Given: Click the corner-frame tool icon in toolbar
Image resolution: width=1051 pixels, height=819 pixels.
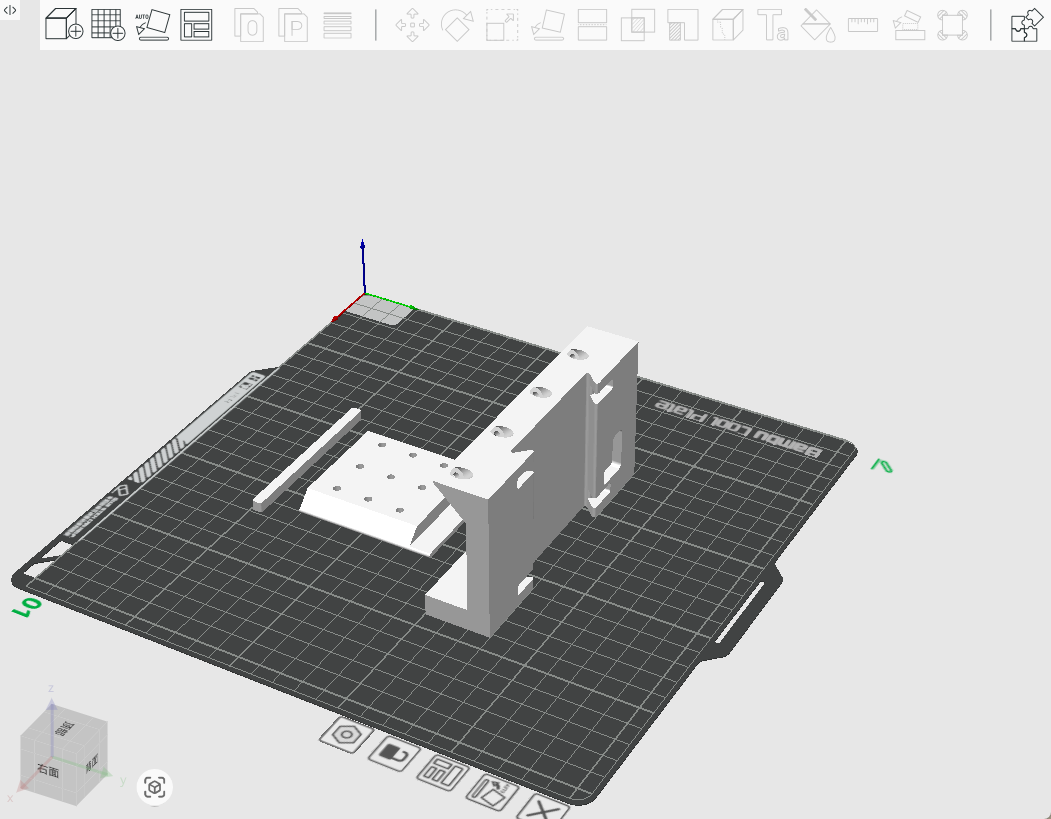Looking at the screenshot, I should click(x=952, y=25).
